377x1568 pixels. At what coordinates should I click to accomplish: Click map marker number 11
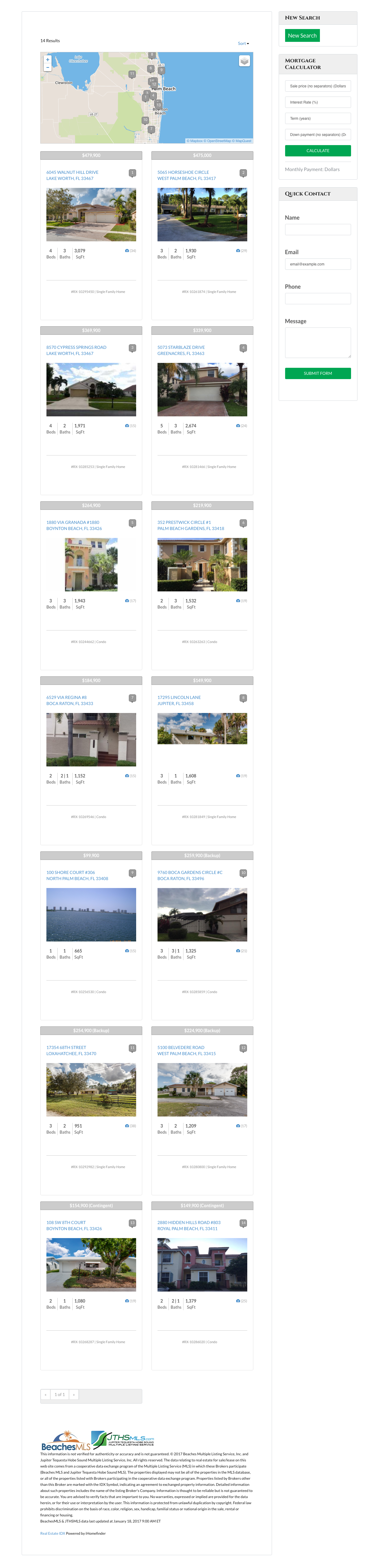(x=132, y=74)
